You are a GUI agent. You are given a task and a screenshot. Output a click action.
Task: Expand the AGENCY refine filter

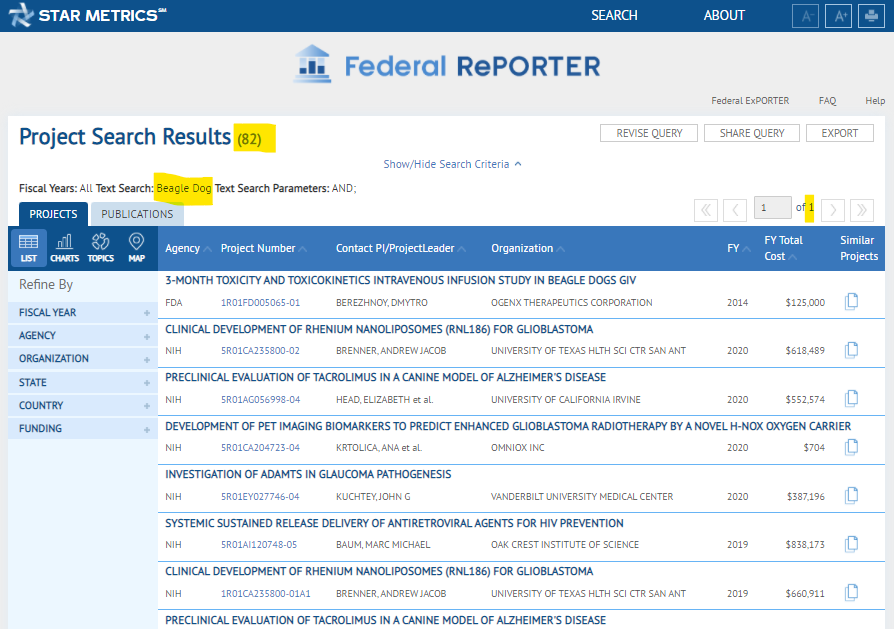[x=83, y=336]
